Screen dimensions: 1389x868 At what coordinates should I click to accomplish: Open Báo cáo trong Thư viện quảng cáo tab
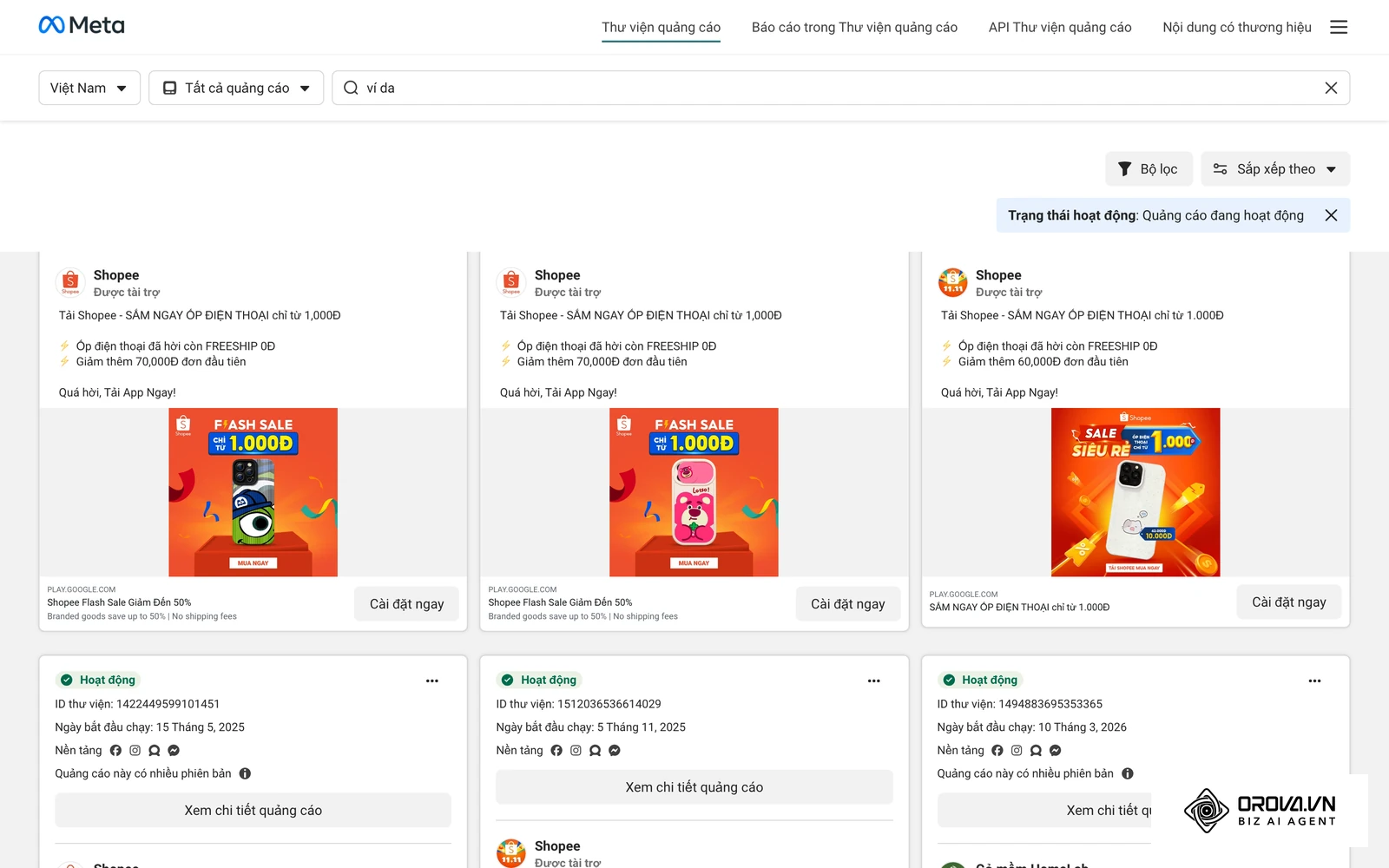pyautogui.click(x=854, y=28)
